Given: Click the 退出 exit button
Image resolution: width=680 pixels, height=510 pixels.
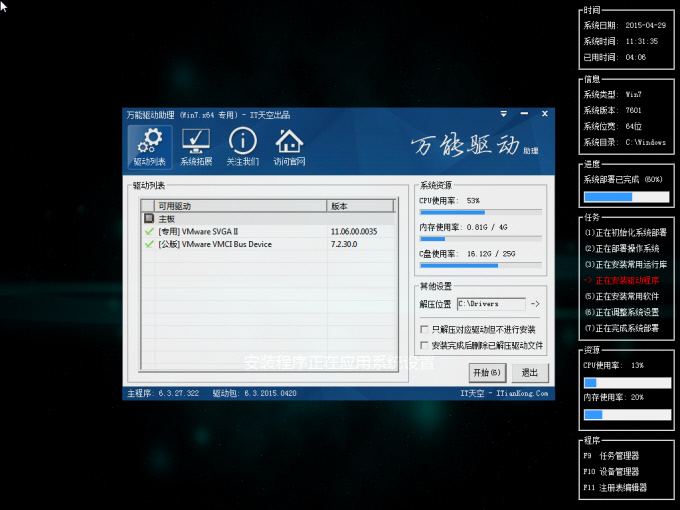Looking at the screenshot, I should 530,373.
